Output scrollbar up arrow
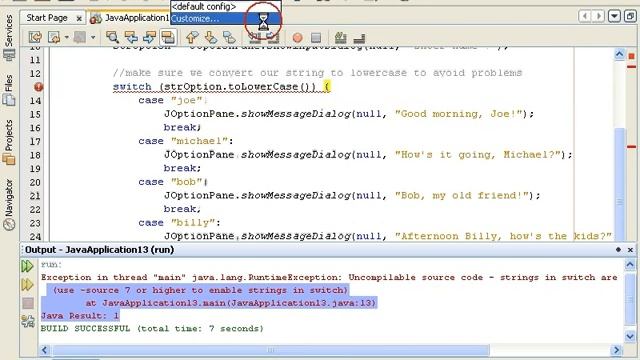 tap(630, 265)
